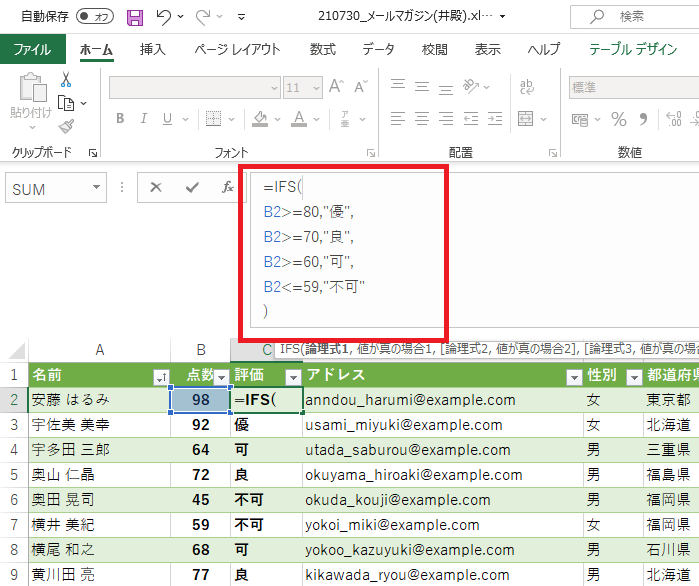
Task: Click the 貼り付け paste button
Action: [30, 100]
